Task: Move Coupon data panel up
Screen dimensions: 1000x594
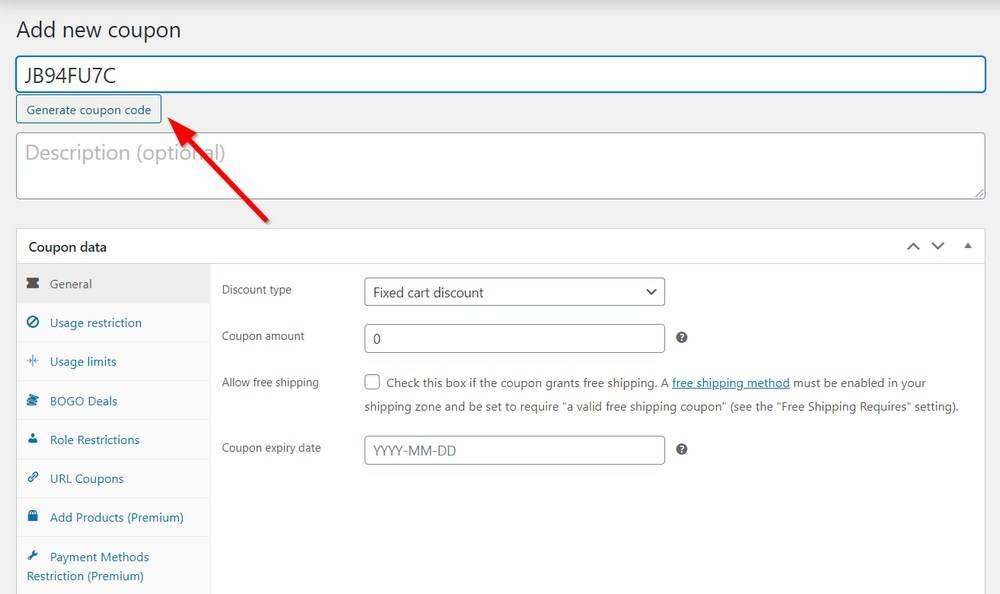Action: [913, 246]
